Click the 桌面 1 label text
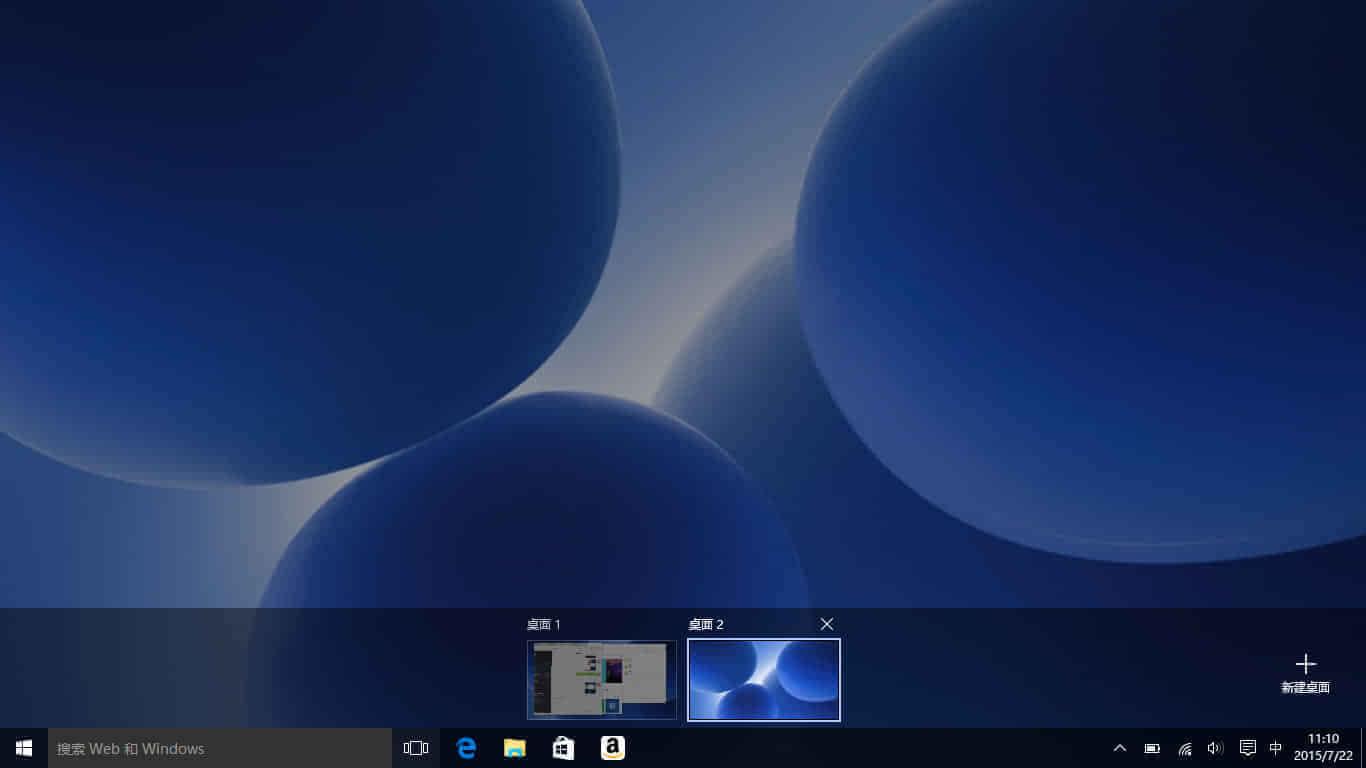1366x768 pixels. coord(544,624)
